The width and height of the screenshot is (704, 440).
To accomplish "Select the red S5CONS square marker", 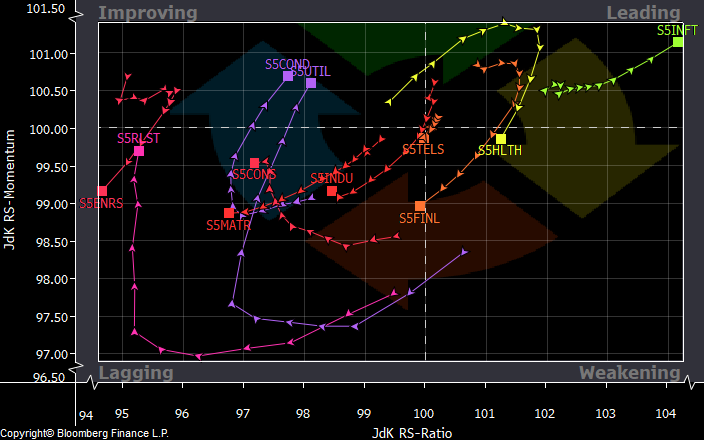I will click(x=255, y=162).
